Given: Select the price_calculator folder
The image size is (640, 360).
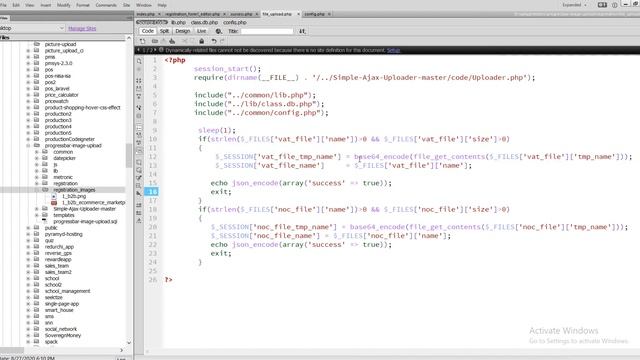Looking at the screenshot, I should [61, 95].
